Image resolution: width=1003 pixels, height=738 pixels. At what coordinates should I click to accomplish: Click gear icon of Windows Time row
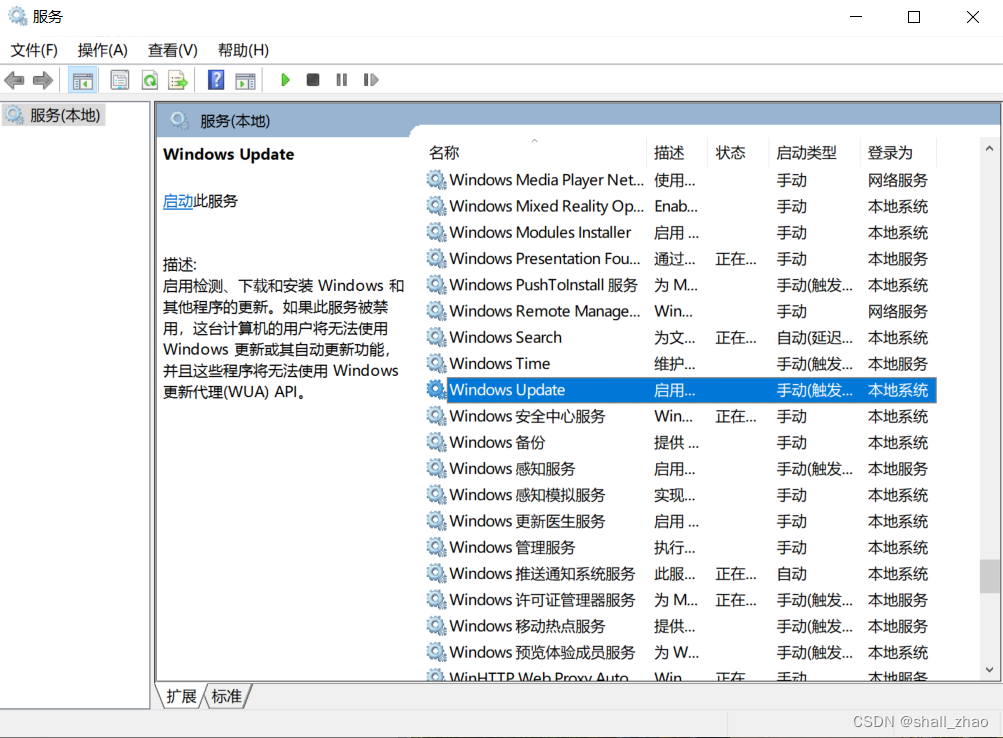[436, 363]
